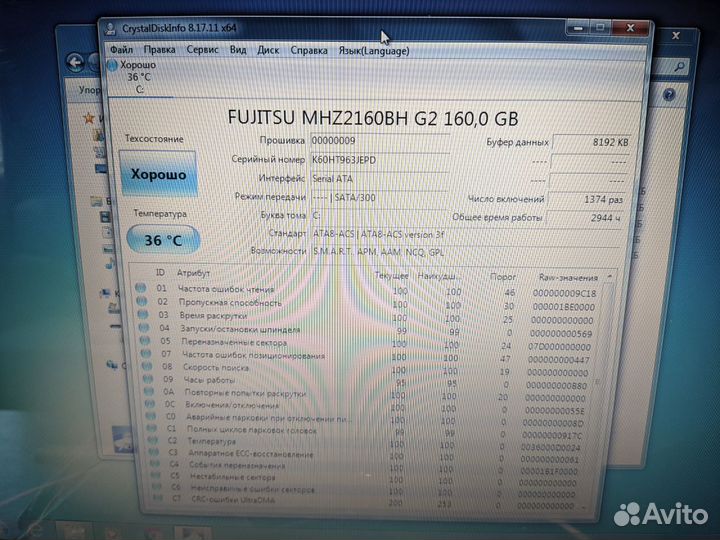This screenshot has width=720, height=540.
Task: Click the Атрибут column header
Action: (193, 273)
